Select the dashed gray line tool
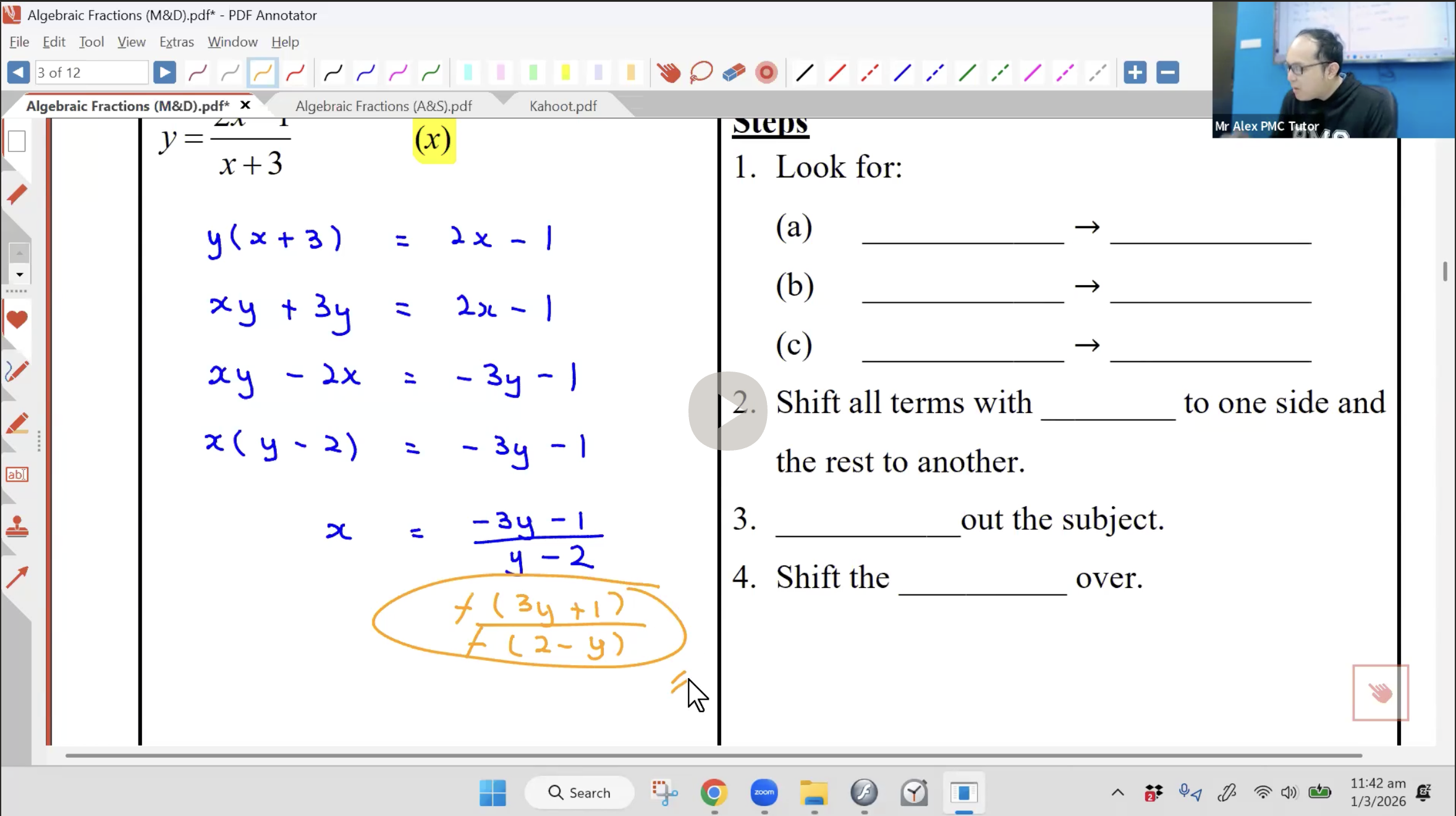The image size is (1456, 816). click(1098, 73)
